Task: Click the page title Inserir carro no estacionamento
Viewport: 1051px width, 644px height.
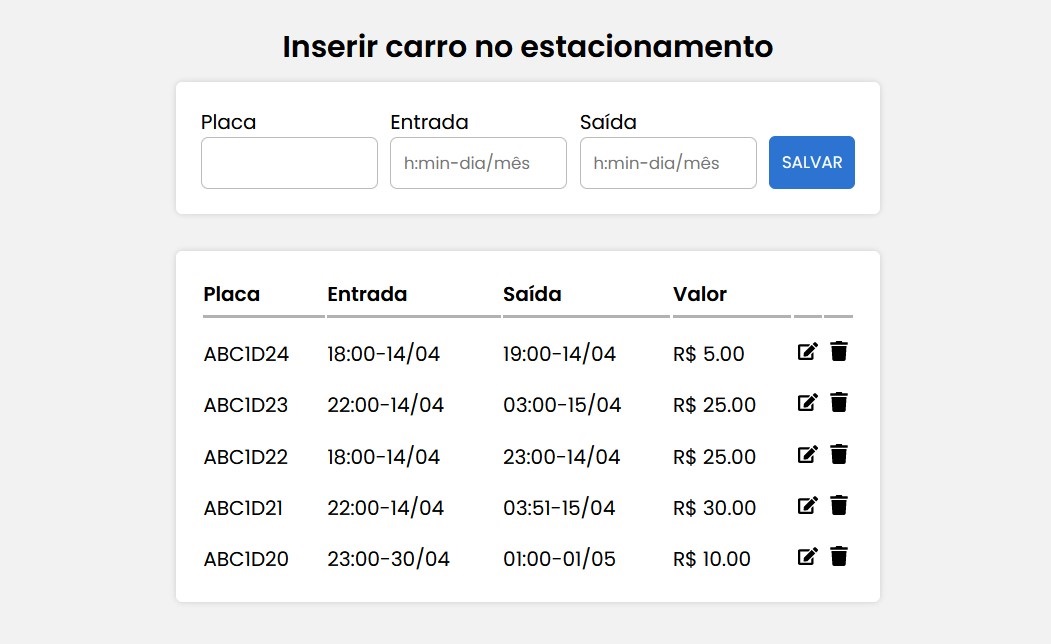Action: [x=526, y=46]
